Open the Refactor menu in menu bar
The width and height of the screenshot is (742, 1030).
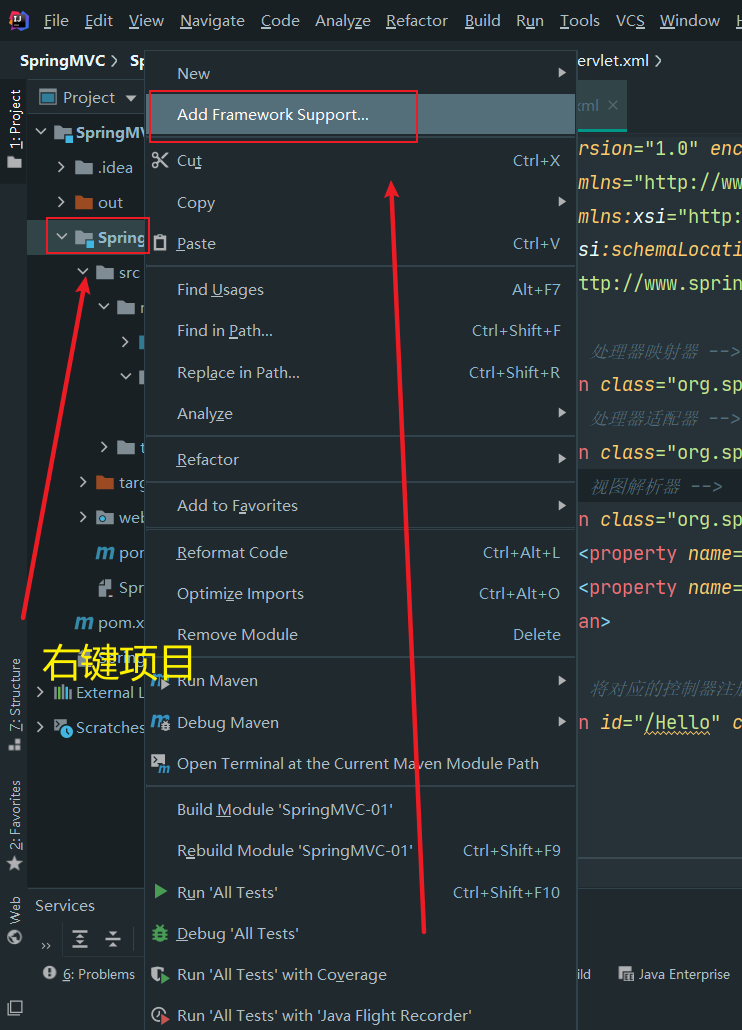(417, 21)
